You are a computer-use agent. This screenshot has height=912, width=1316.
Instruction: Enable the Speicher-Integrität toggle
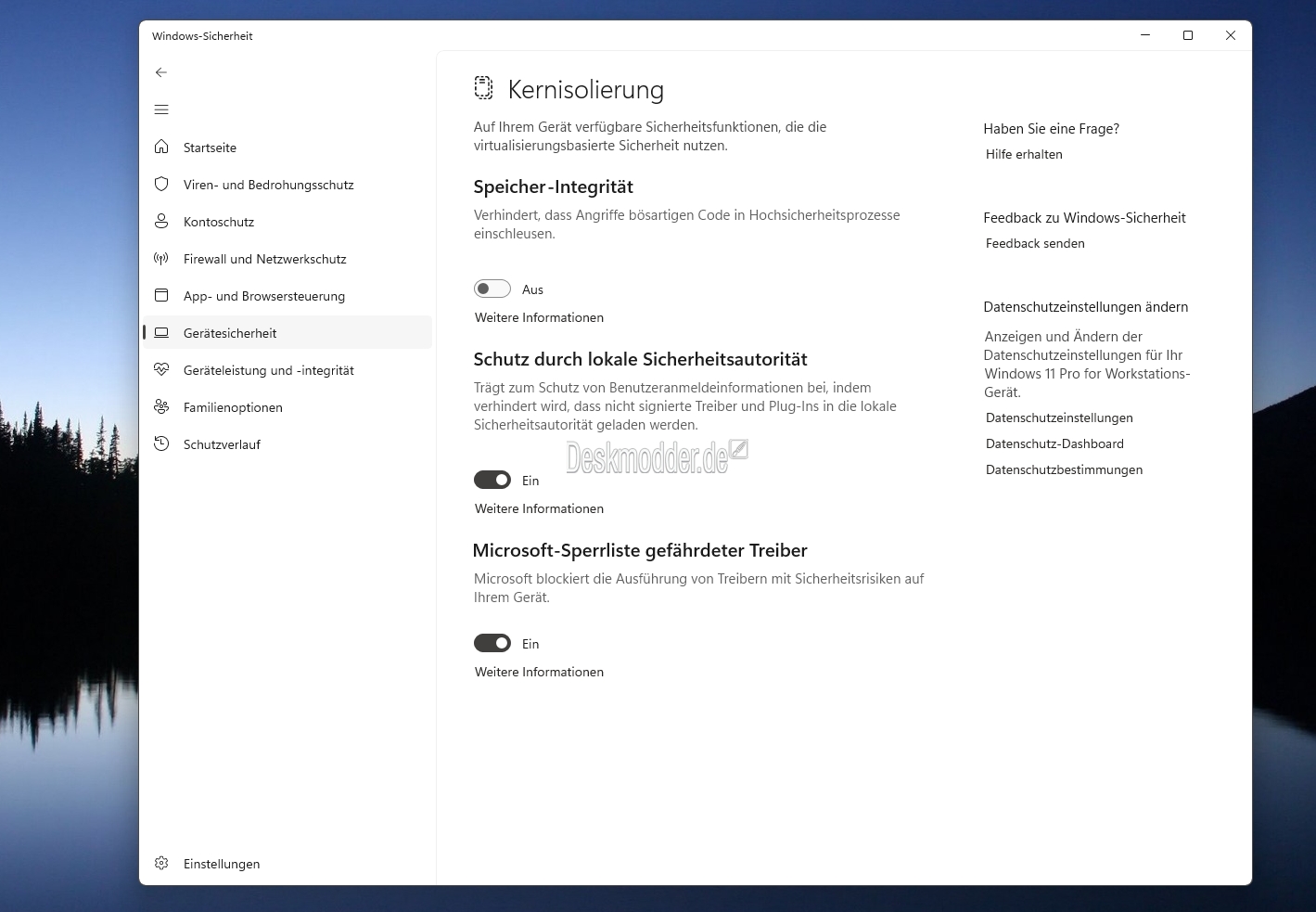point(492,289)
